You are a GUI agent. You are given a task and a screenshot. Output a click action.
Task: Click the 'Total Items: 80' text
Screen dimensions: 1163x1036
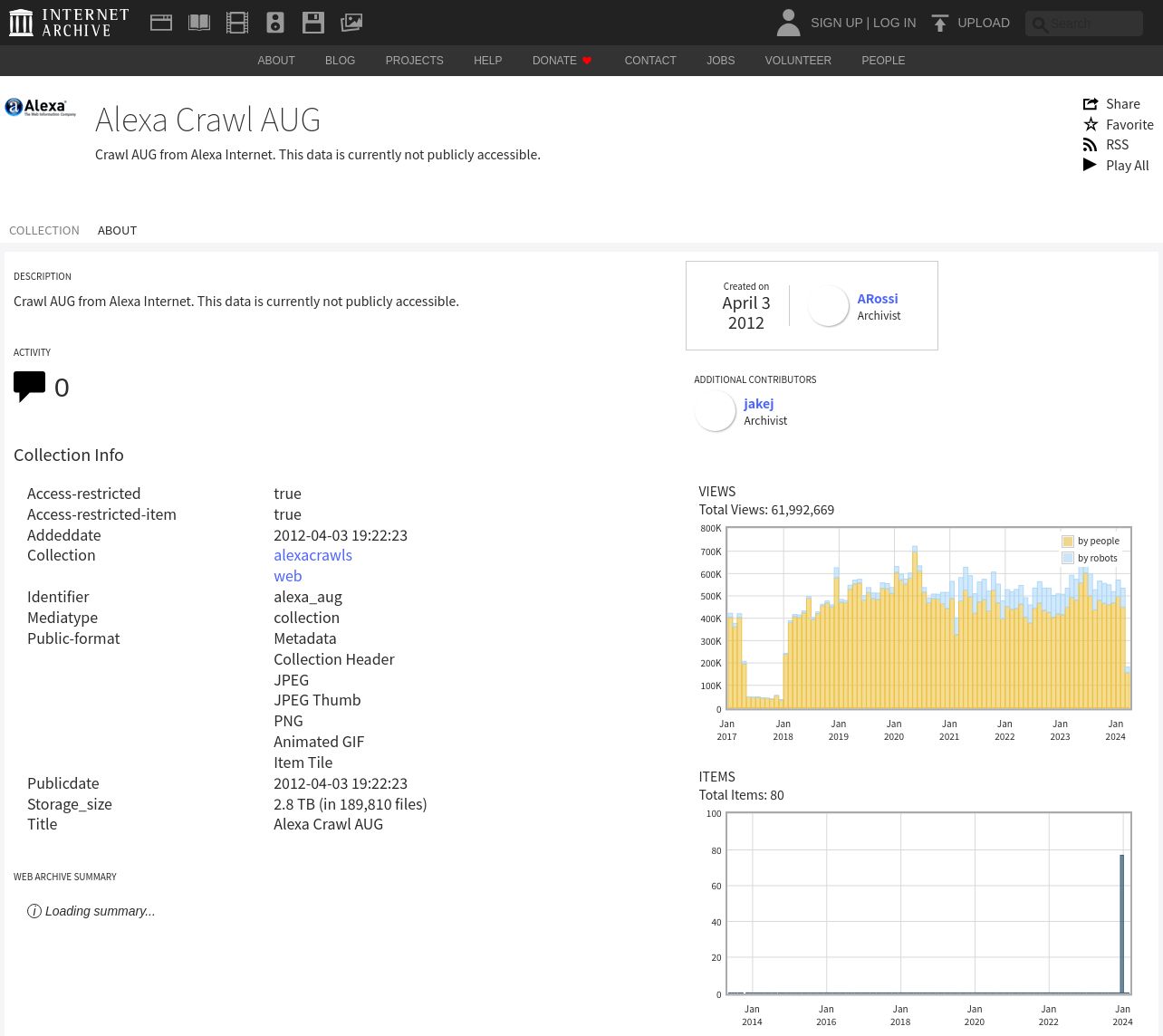(x=741, y=795)
